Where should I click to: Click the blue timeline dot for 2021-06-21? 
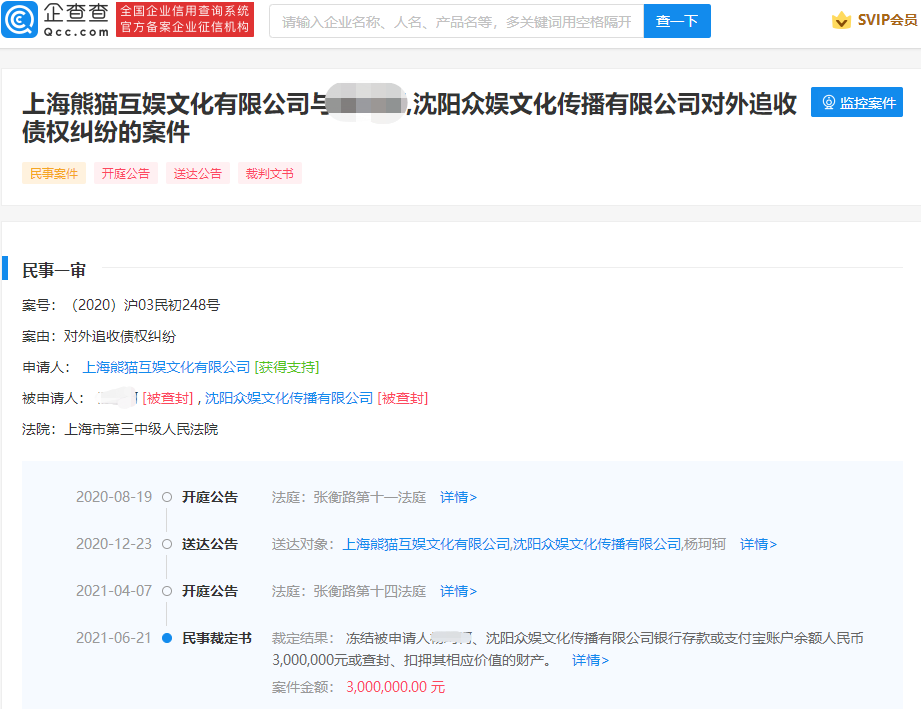[167, 638]
